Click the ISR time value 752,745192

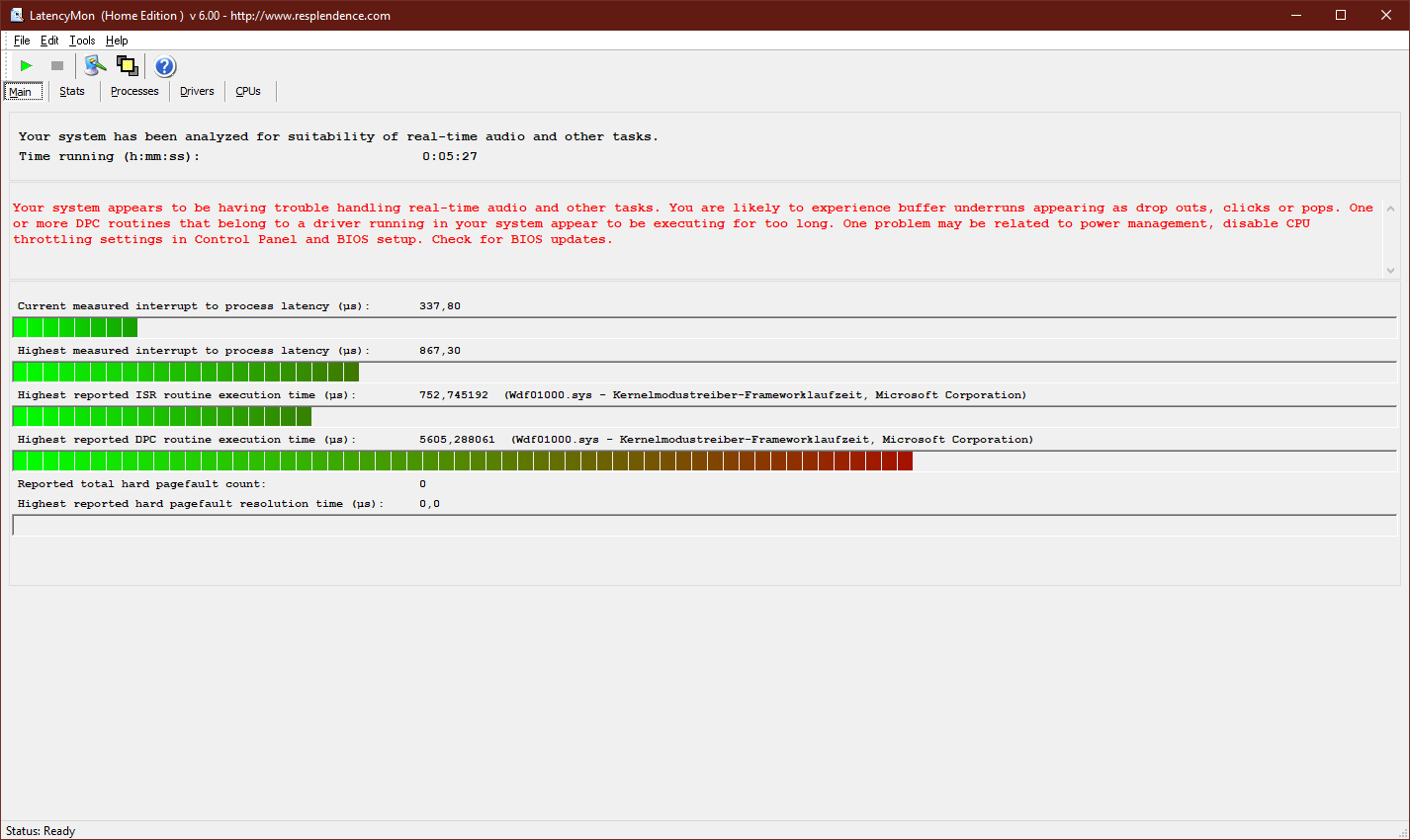pyautogui.click(x=454, y=395)
